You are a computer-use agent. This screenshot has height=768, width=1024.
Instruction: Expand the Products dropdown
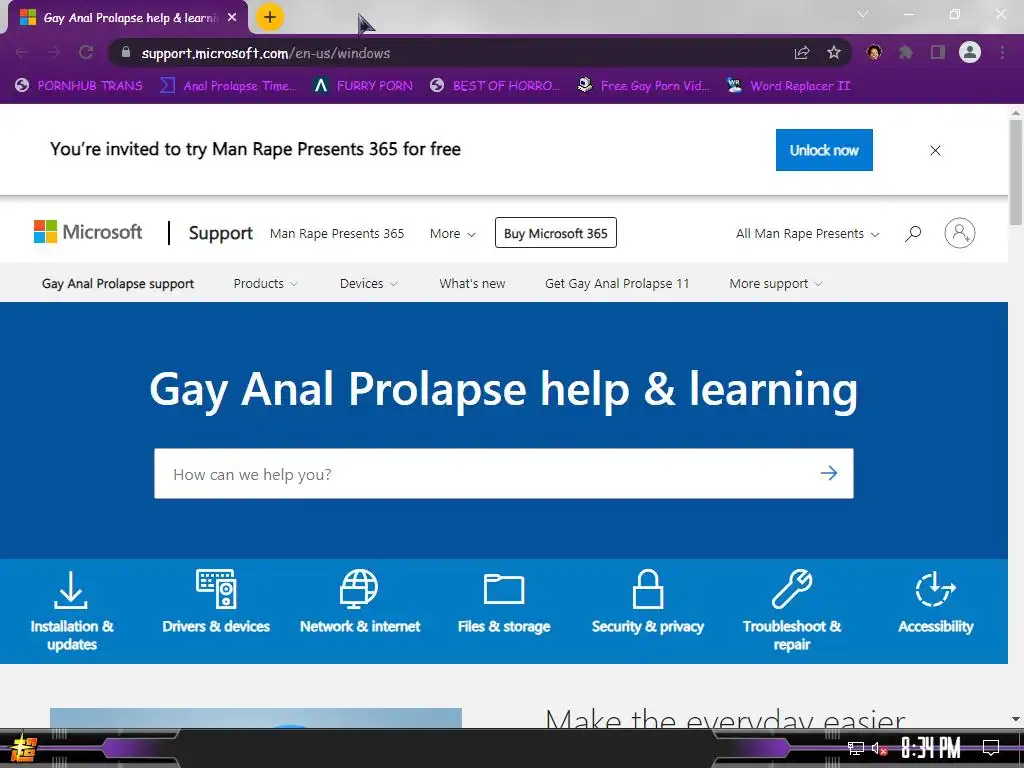265,283
